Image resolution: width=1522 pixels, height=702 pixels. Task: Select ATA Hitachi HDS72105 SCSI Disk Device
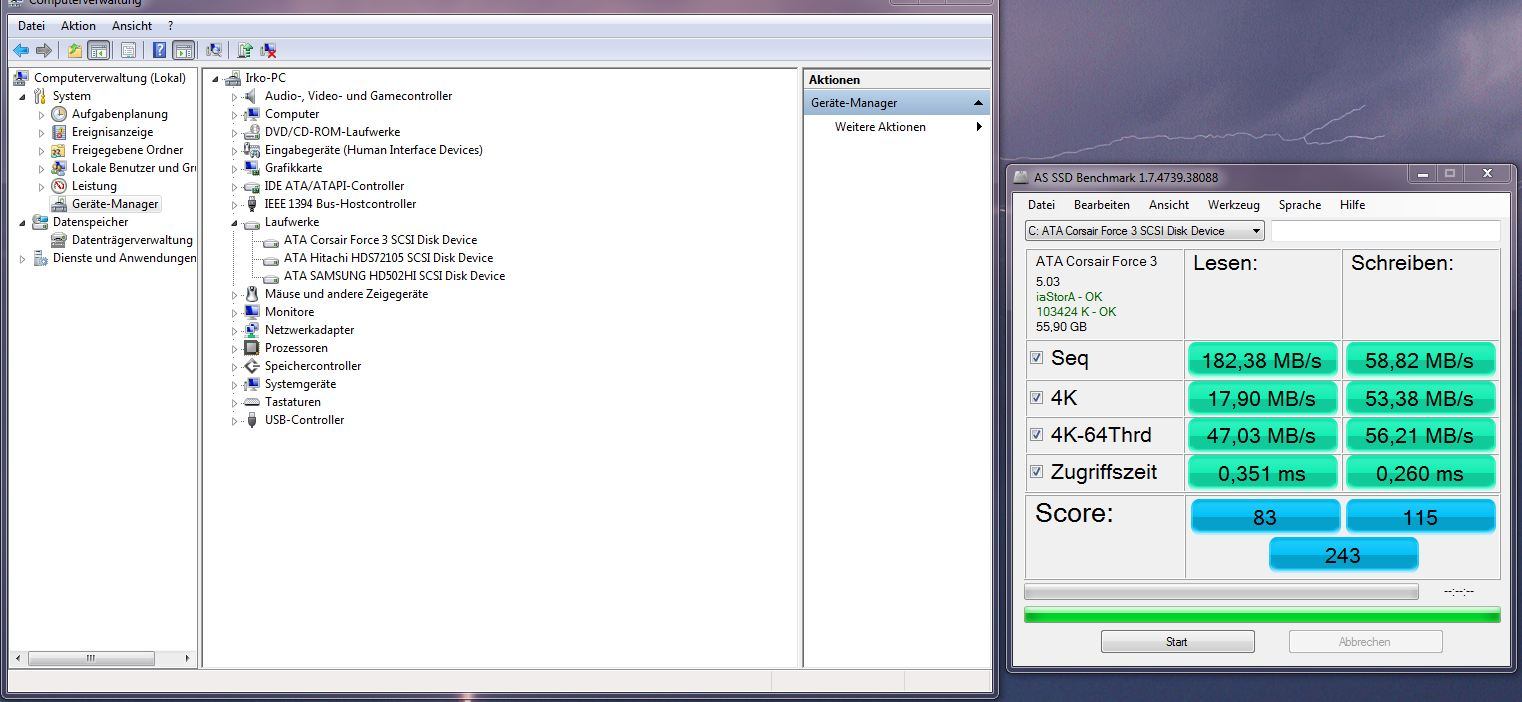[x=388, y=258]
